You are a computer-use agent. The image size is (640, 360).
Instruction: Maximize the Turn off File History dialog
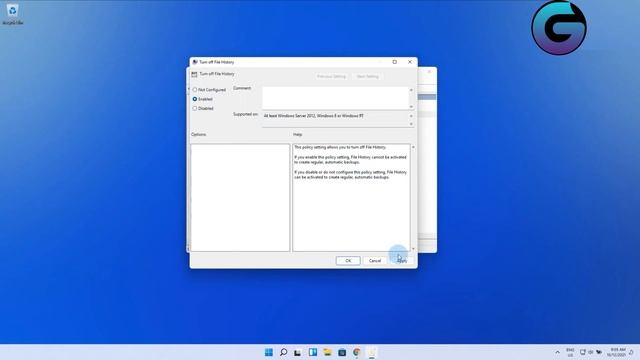(394, 62)
